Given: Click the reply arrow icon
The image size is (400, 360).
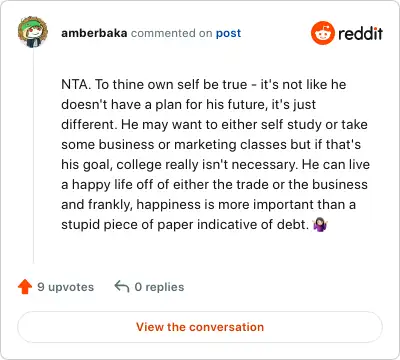Looking at the screenshot, I should pyautogui.click(x=122, y=286).
